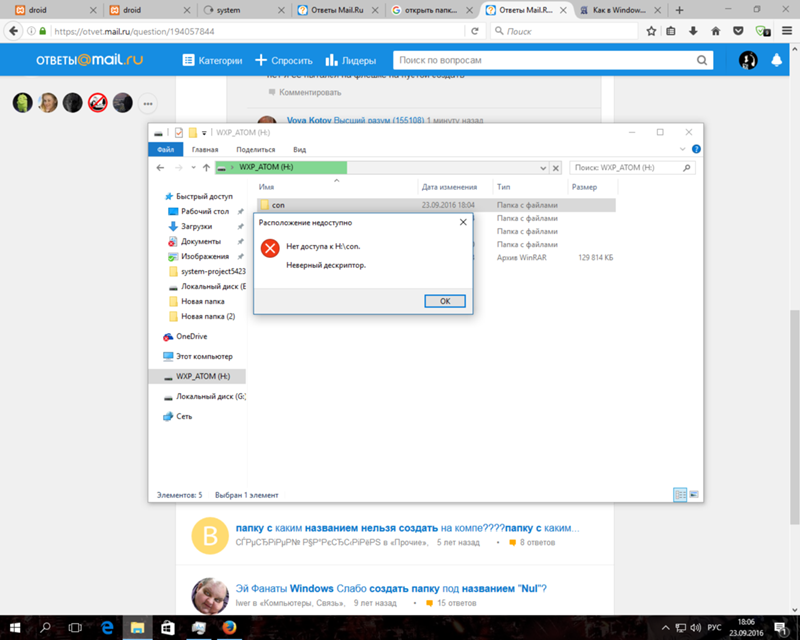Click the Firefox 'Поиск' search box
Image resolution: width=800 pixels, height=640 pixels.
(564, 31)
